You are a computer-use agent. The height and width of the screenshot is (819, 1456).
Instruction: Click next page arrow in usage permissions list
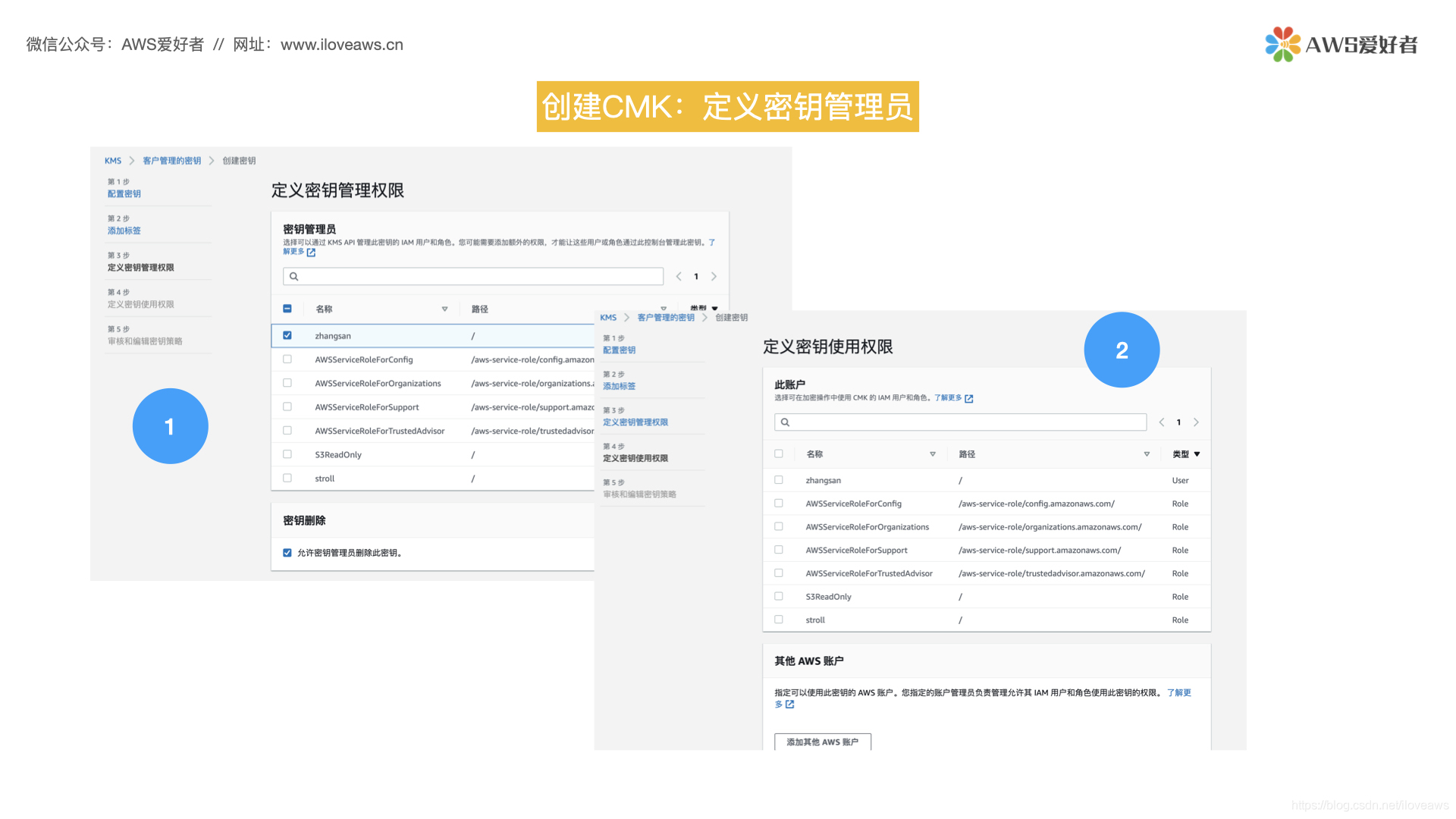[1196, 422]
